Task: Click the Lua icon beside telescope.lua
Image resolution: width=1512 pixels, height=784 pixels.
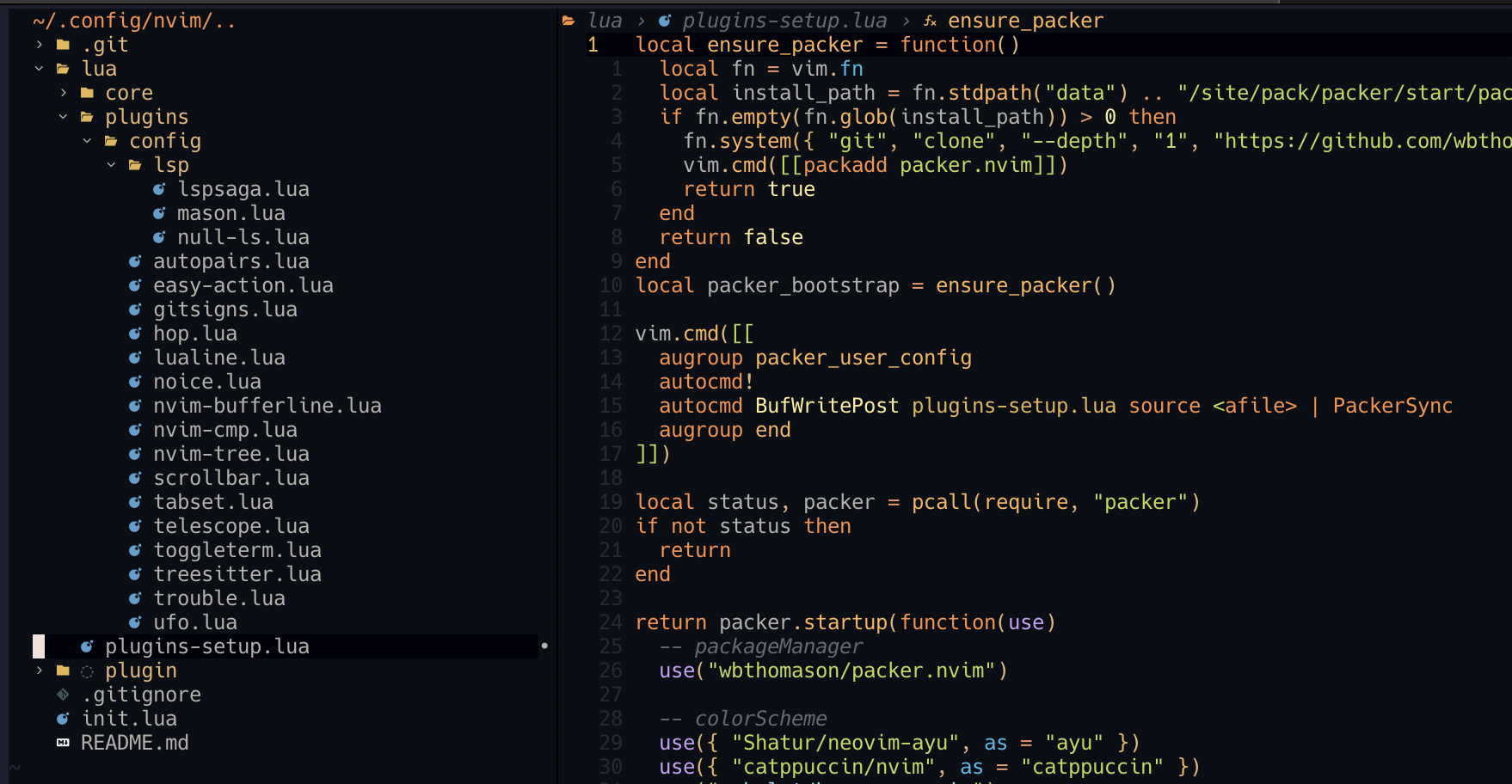Action: [135, 526]
